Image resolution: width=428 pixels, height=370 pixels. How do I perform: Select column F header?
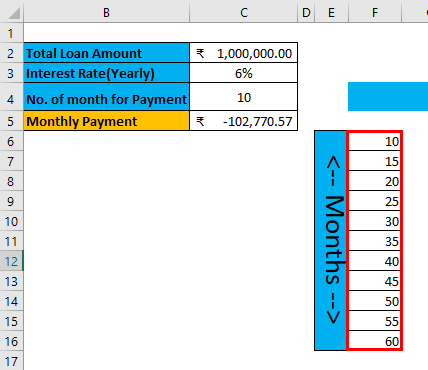point(375,13)
